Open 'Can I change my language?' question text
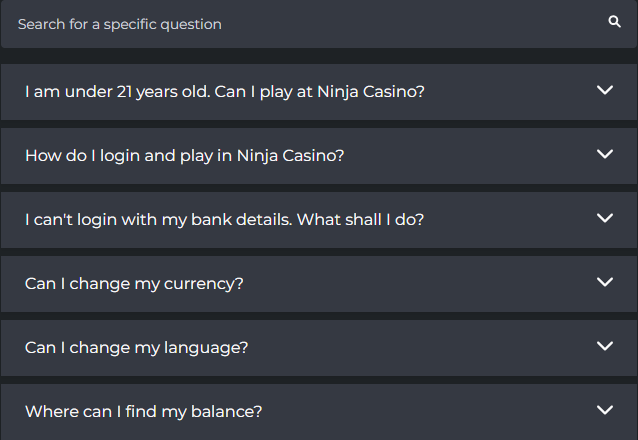The width and height of the screenshot is (638, 440). pyautogui.click(x=136, y=348)
